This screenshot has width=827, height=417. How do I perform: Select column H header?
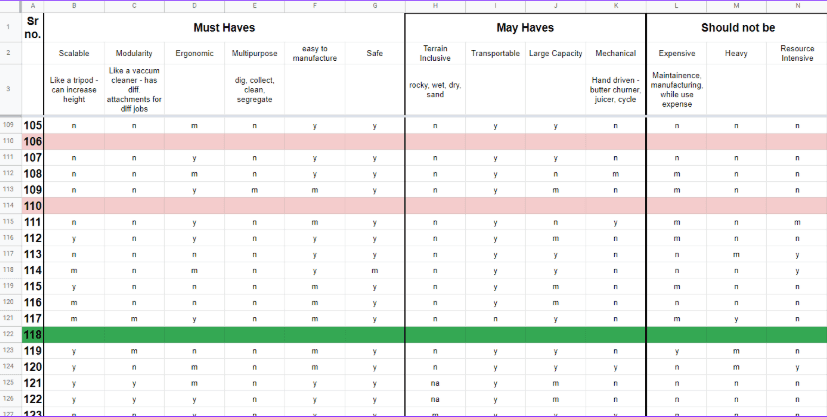coord(435,6)
